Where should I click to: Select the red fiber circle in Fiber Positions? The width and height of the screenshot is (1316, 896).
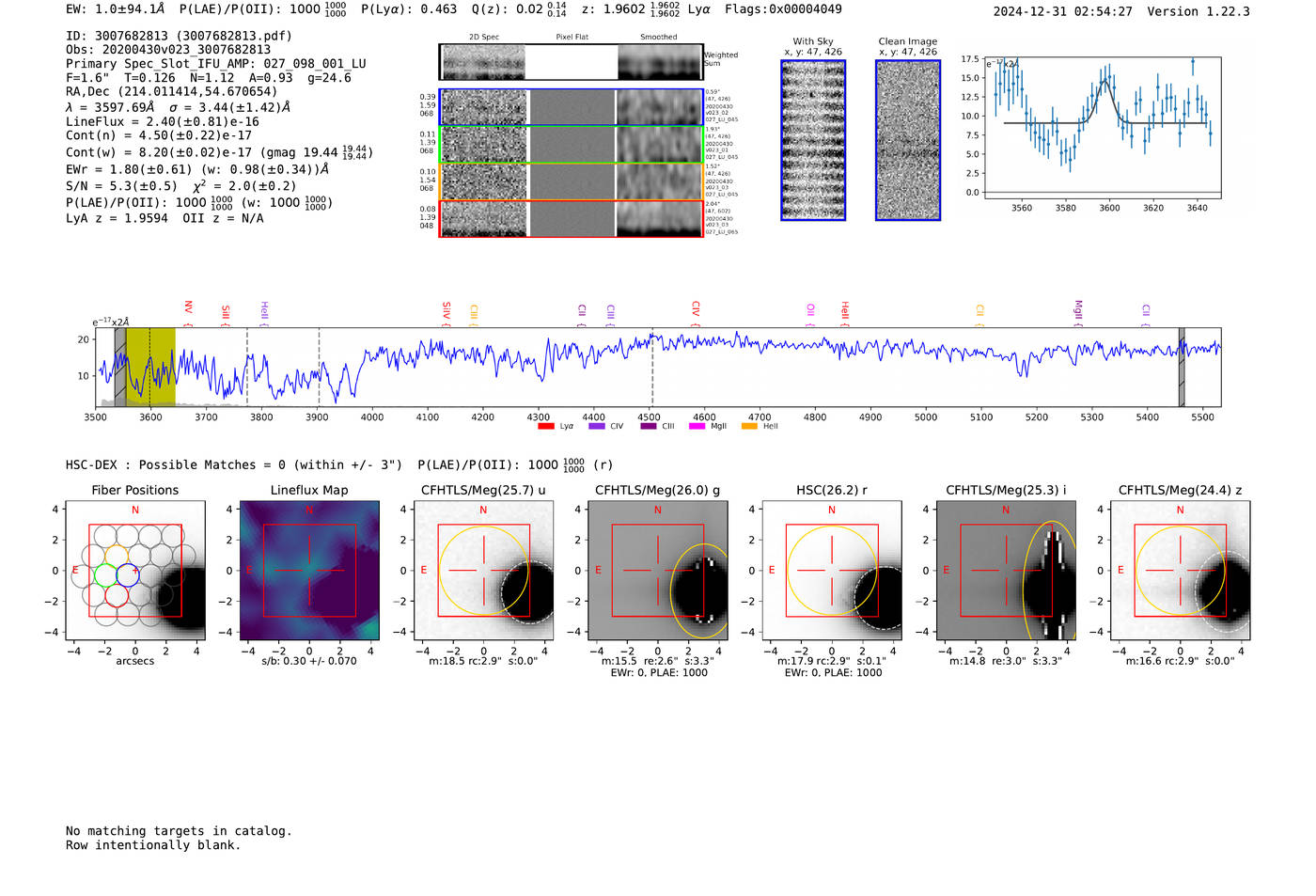pos(117,596)
